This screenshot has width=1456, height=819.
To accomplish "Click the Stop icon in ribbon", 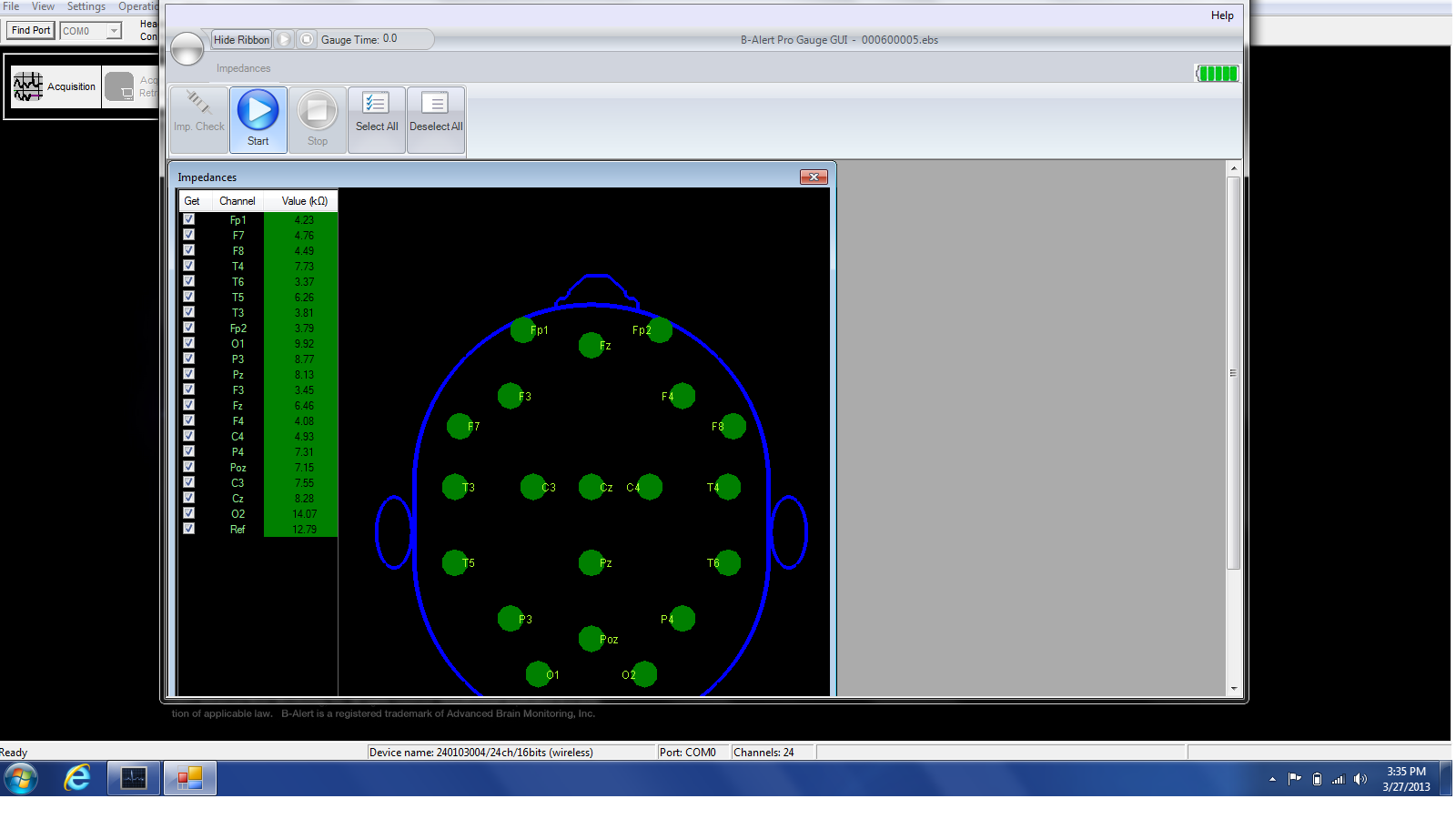I will tap(317, 111).
